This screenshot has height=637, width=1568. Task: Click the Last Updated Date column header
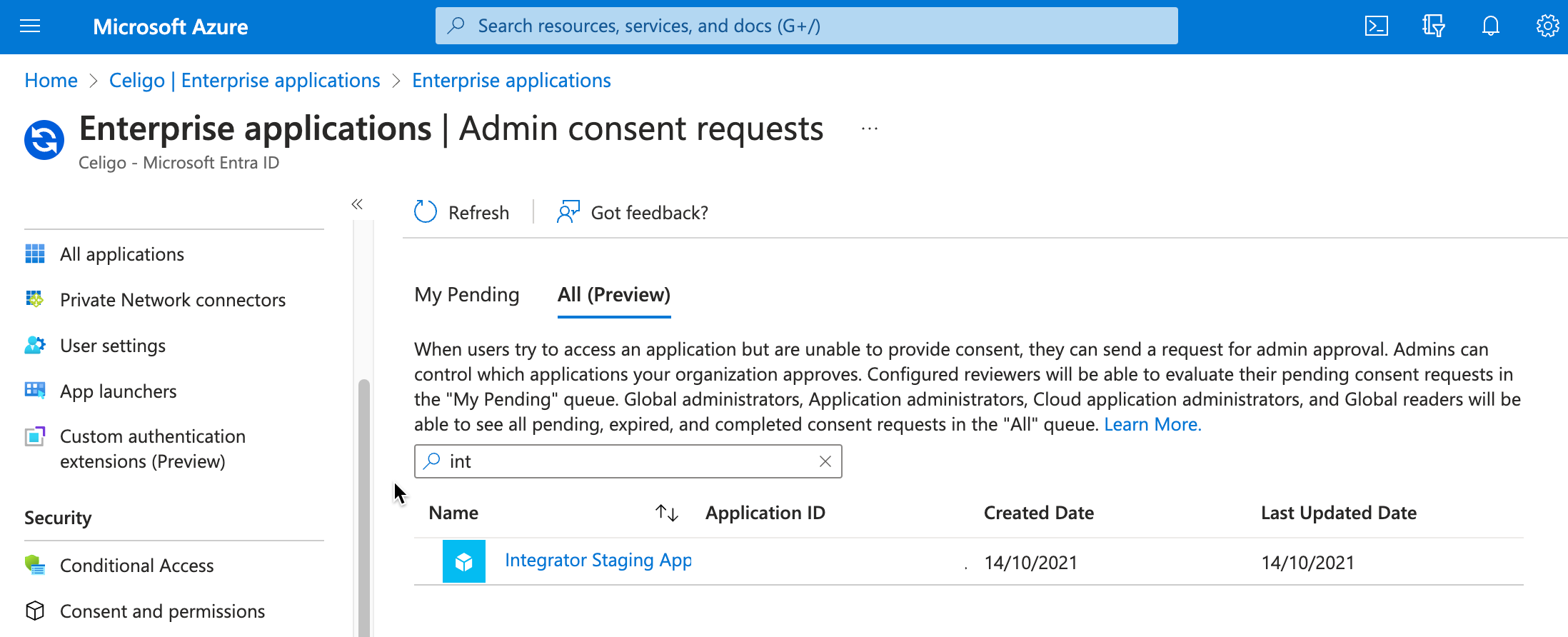coord(1339,513)
